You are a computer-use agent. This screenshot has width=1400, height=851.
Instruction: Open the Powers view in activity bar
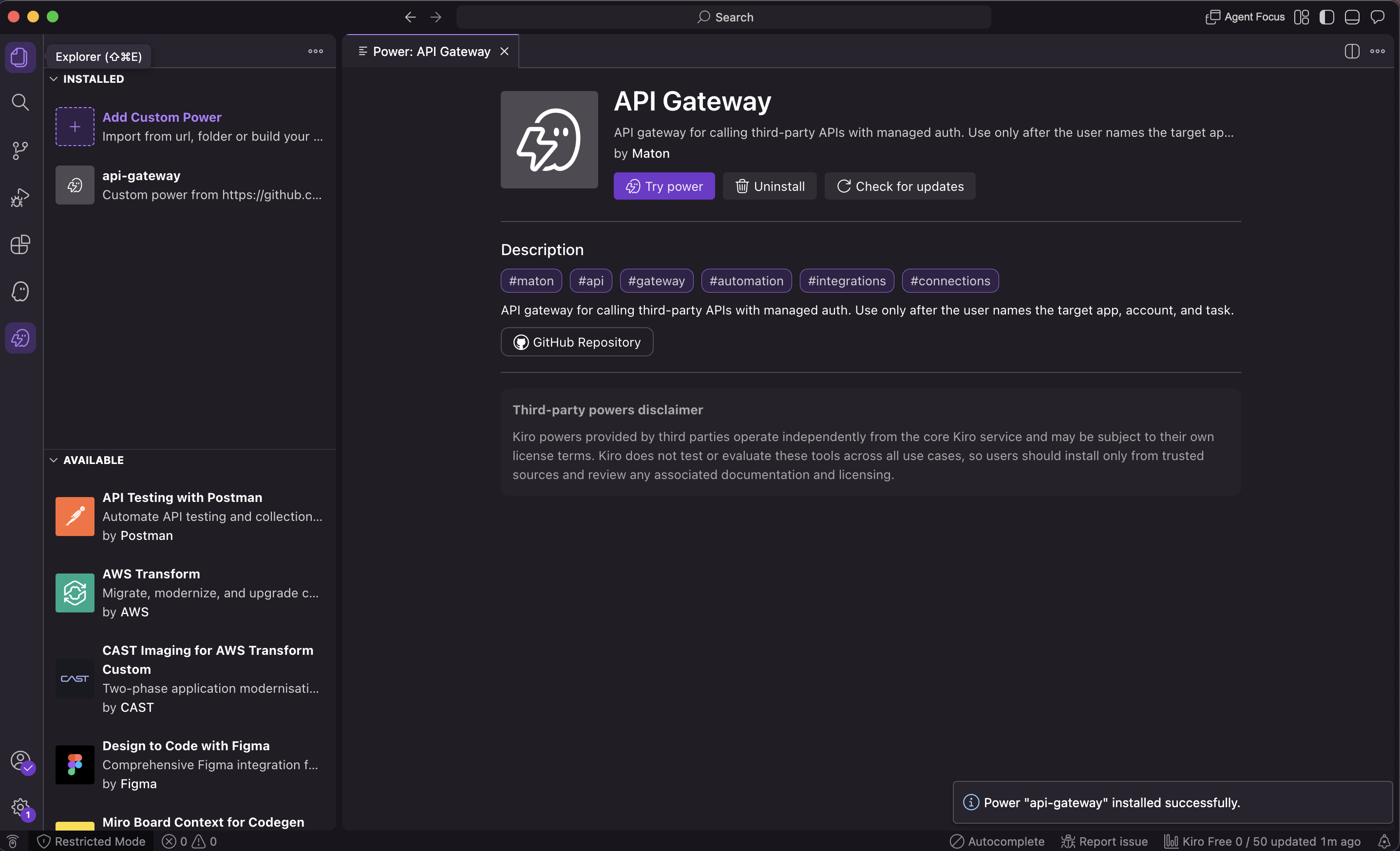point(20,338)
